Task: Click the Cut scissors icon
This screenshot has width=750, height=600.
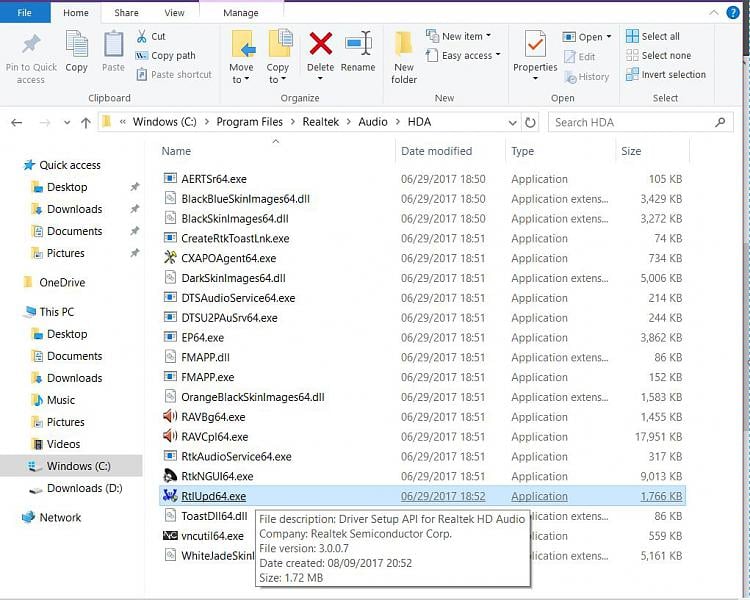Action: pyautogui.click(x=142, y=36)
